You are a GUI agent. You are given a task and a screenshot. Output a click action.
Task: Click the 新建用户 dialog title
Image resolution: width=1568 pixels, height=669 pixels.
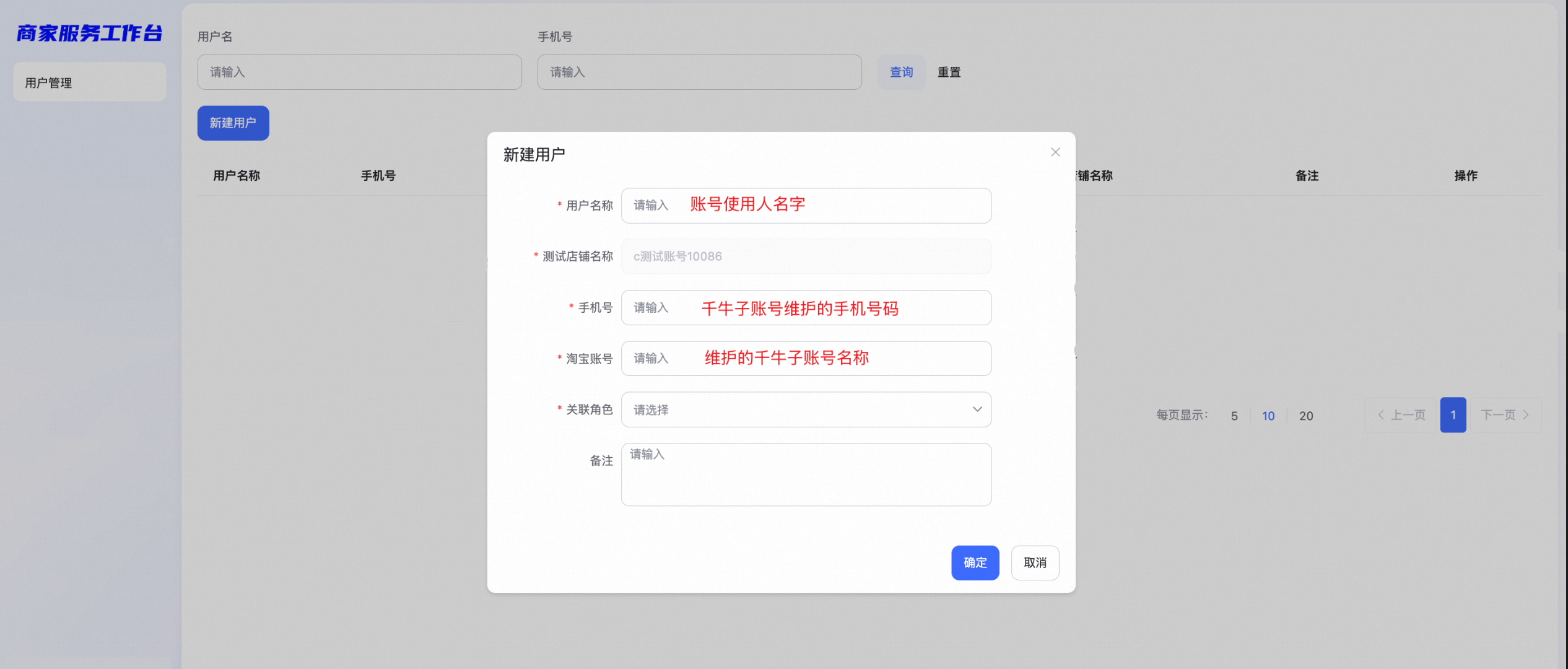tap(534, 155)
